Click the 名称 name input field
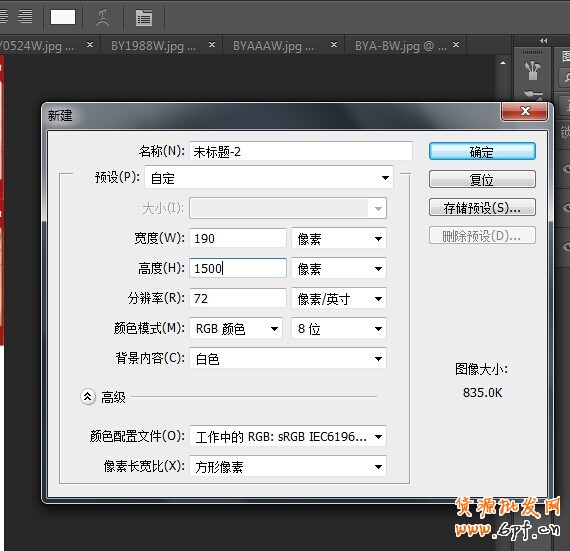Image resolution: width=570 pixels, height=551 pixels. coord(301,151)
